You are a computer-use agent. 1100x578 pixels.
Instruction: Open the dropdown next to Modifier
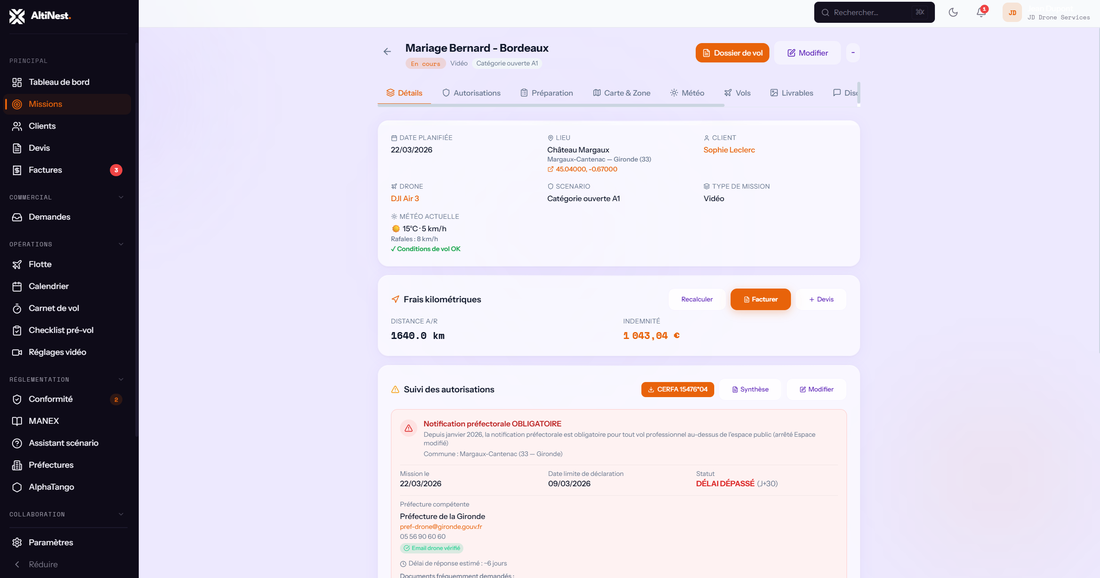[x=853, y=52]
